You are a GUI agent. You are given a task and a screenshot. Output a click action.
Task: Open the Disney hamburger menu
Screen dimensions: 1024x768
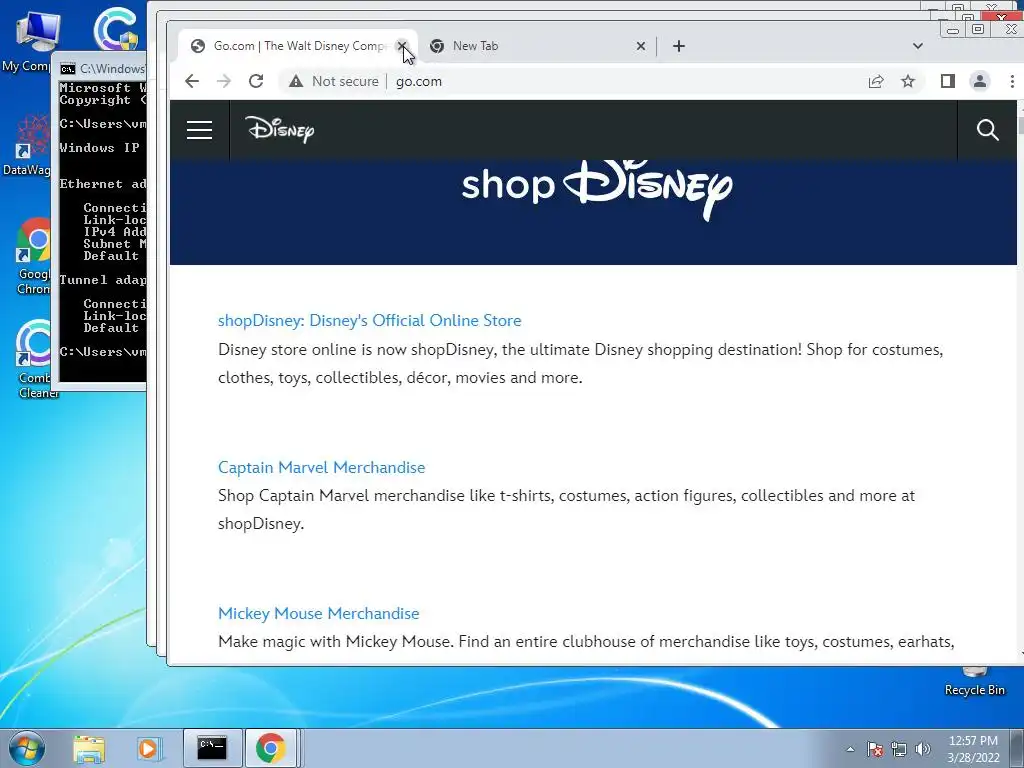199,130
